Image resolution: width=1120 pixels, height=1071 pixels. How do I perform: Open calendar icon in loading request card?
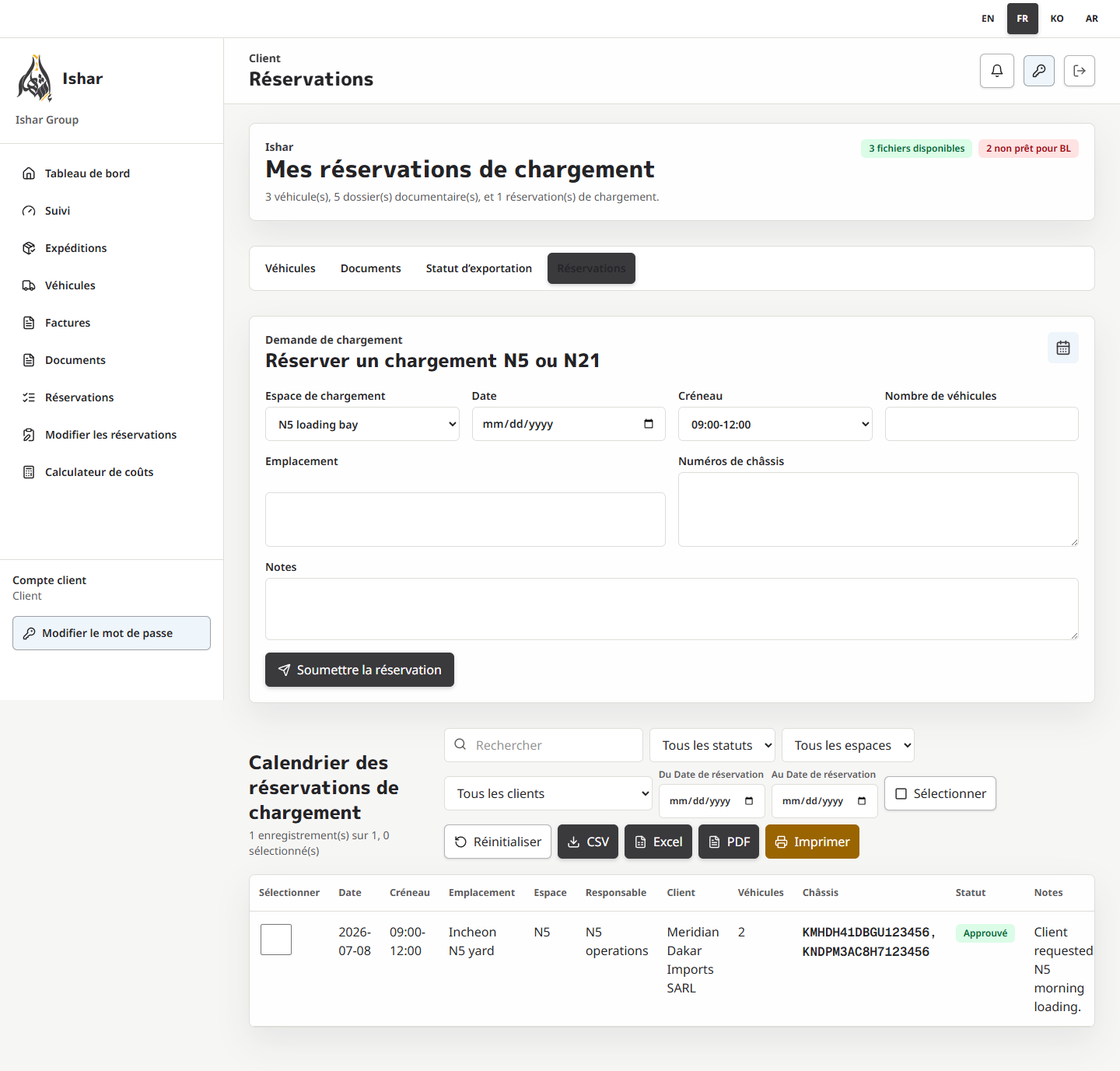[1063, 348]
